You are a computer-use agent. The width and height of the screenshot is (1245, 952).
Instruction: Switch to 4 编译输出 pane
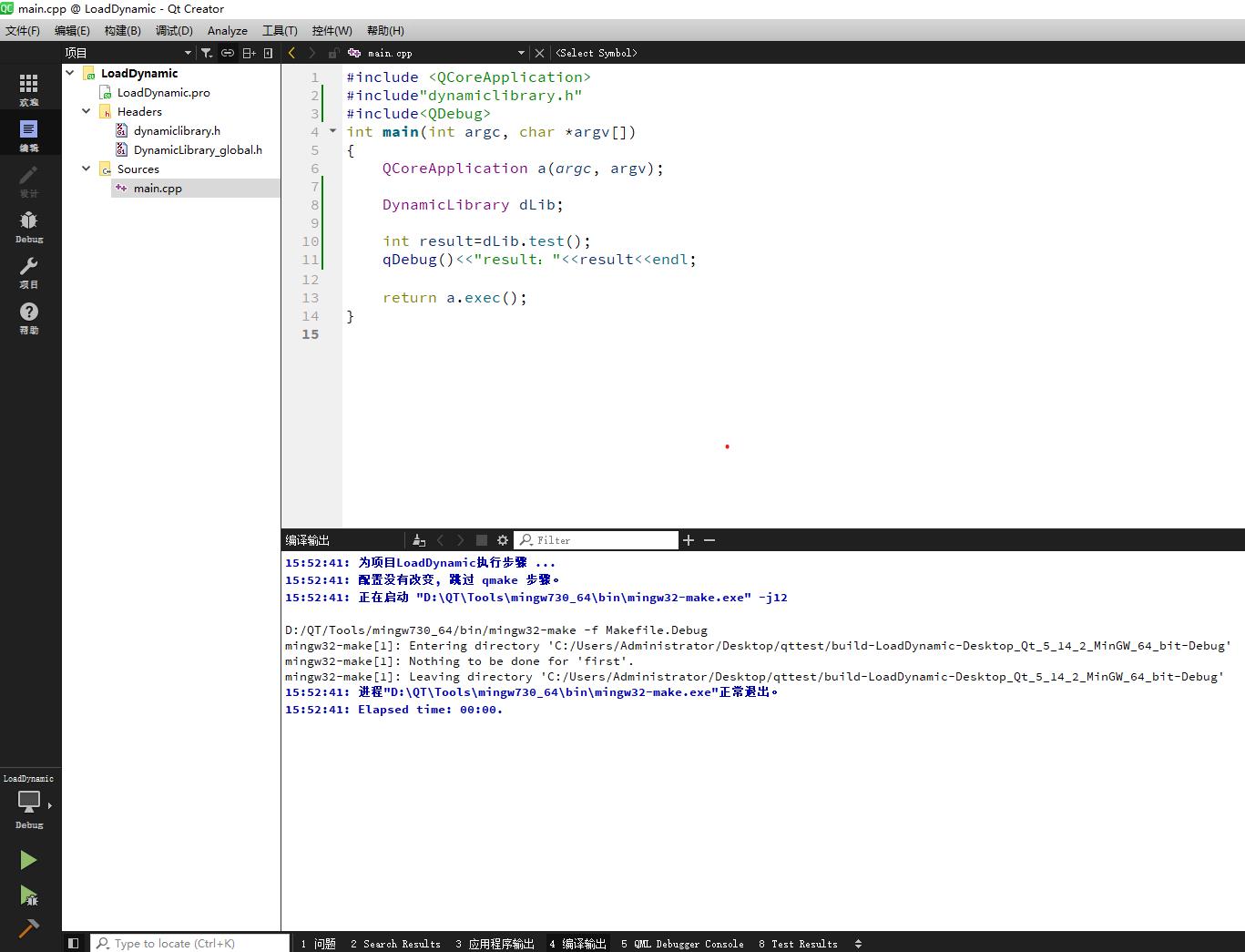click(x=578, y=944)
